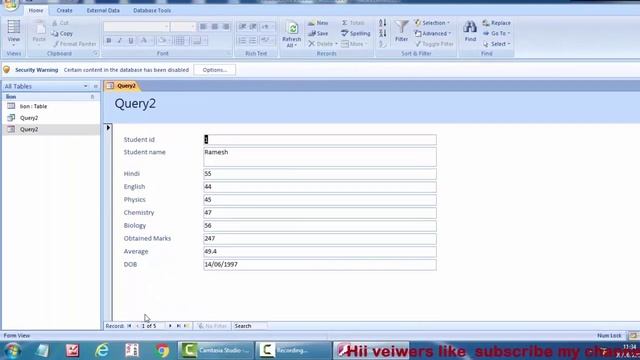Click the security warning Options button

click(215, 70)
